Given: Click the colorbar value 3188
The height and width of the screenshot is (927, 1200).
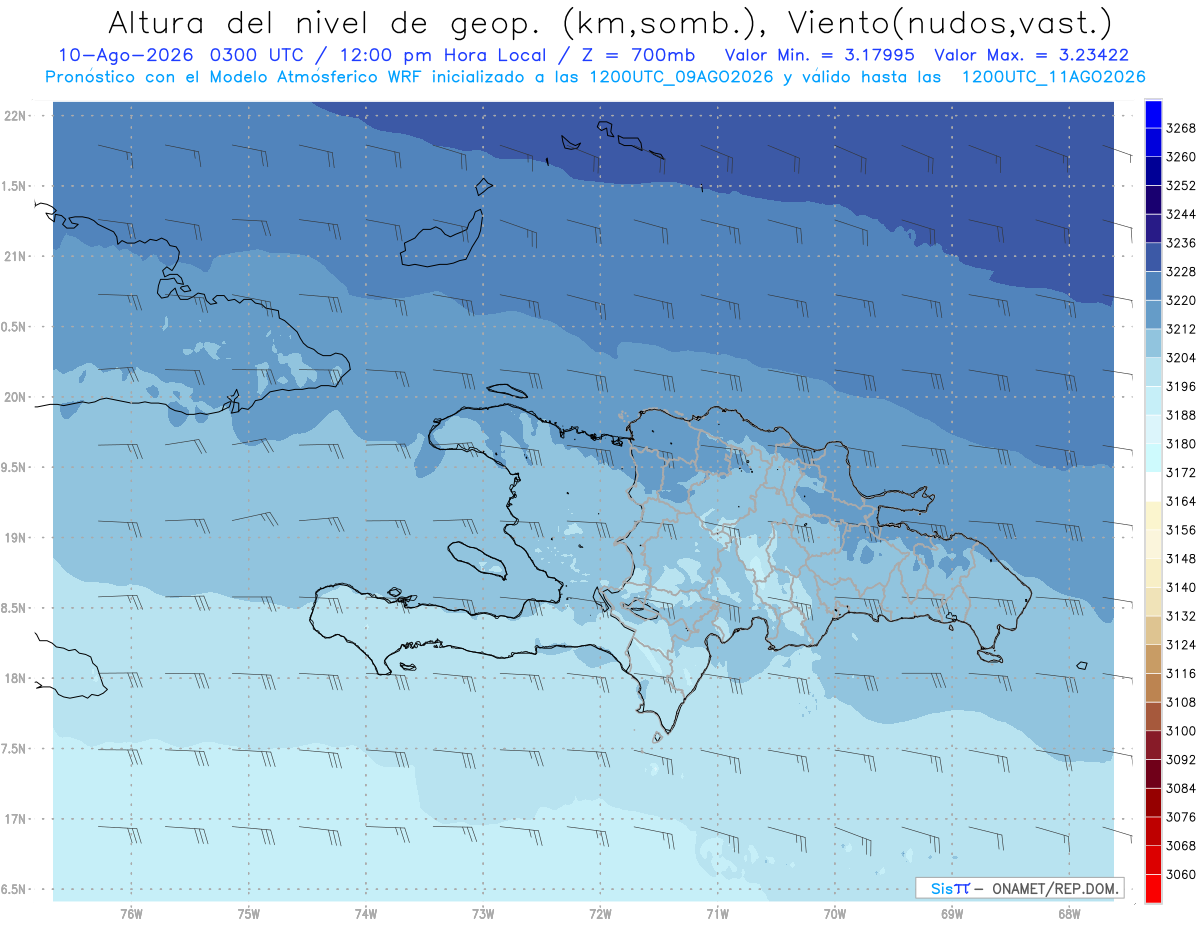Looking at the screenshot, I should (x=1181, y=415).
